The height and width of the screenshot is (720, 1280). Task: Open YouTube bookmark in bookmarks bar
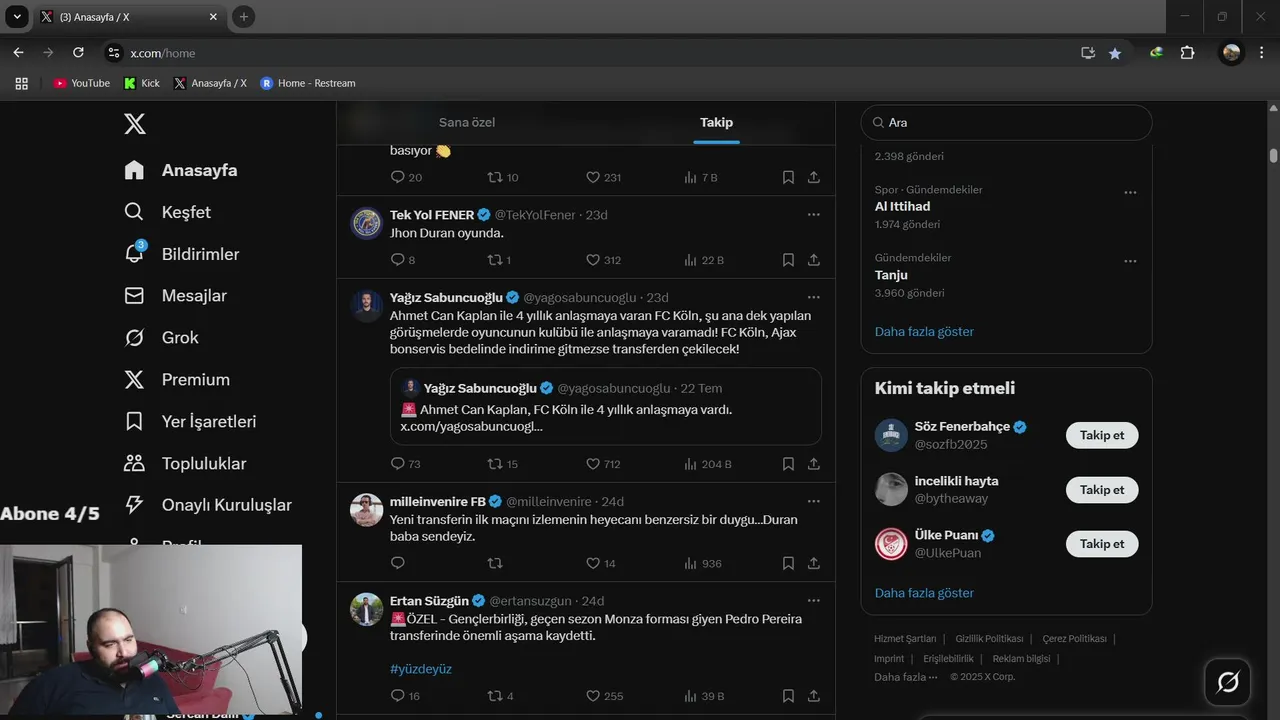click(82, 83)
